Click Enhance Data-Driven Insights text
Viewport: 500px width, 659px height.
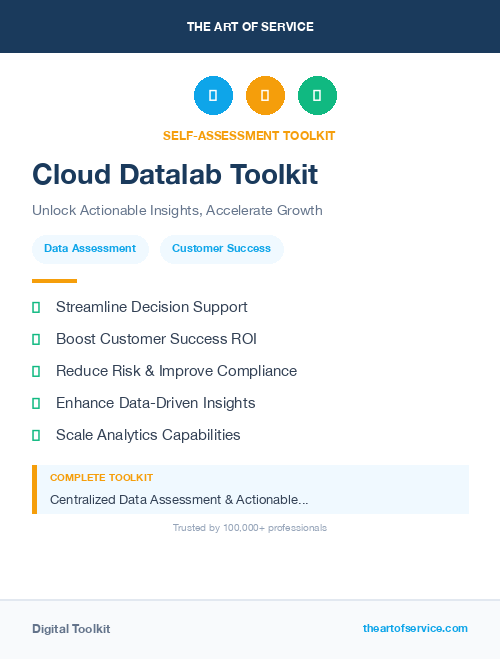tap(155, 403)
